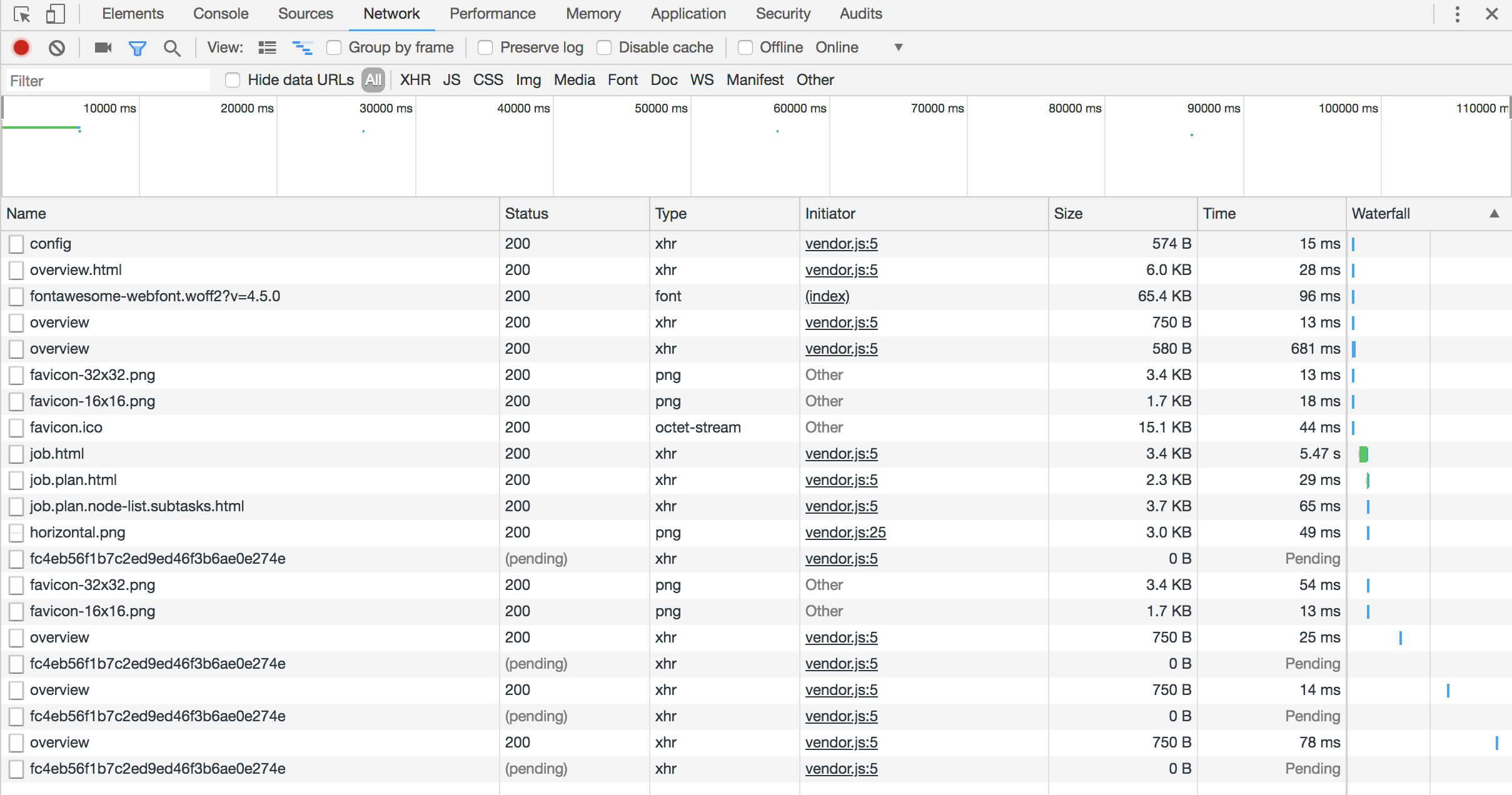The width and height of the screenshot is (1512, 795).
Task: Enable the Preserve log checkbox
Action: point(485,47)
